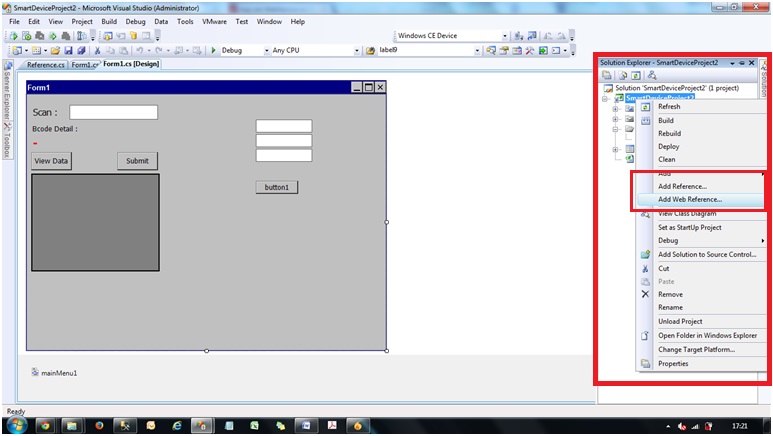
Task: Choose Add Web Reference... from the context menu
Action: click(700, 200)
